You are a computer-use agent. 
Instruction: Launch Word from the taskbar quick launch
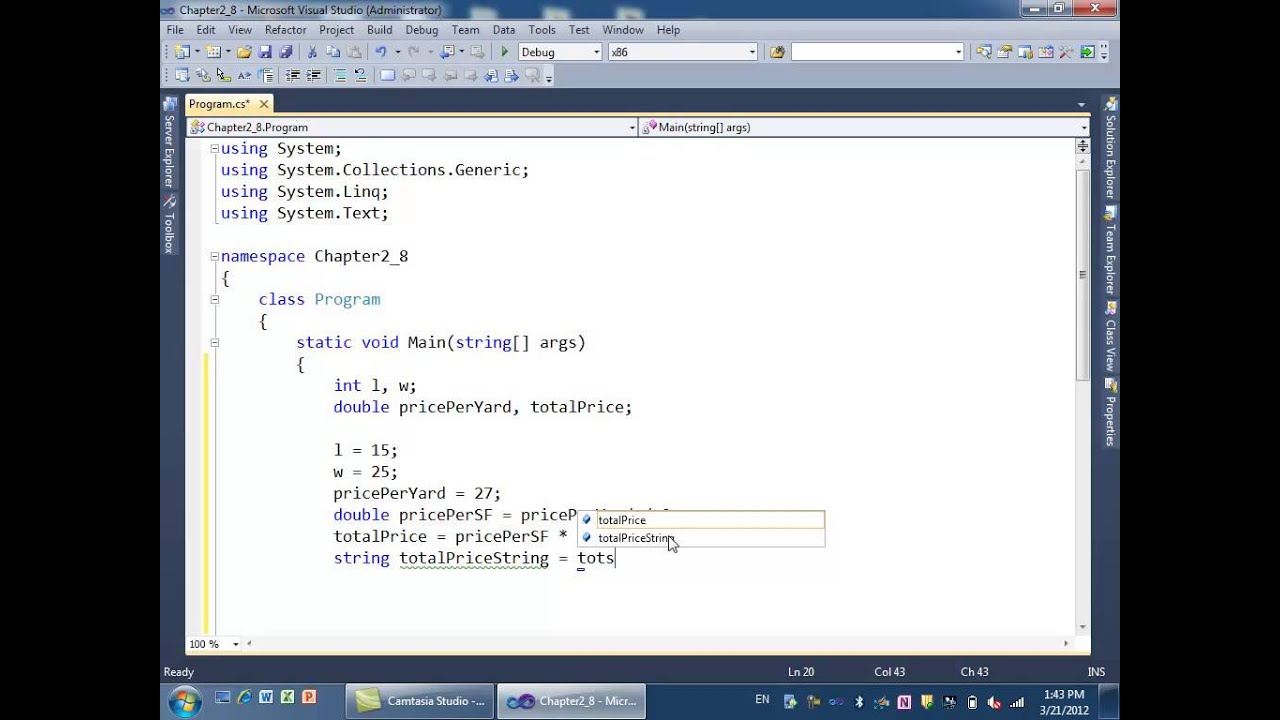tap(266, 698)
